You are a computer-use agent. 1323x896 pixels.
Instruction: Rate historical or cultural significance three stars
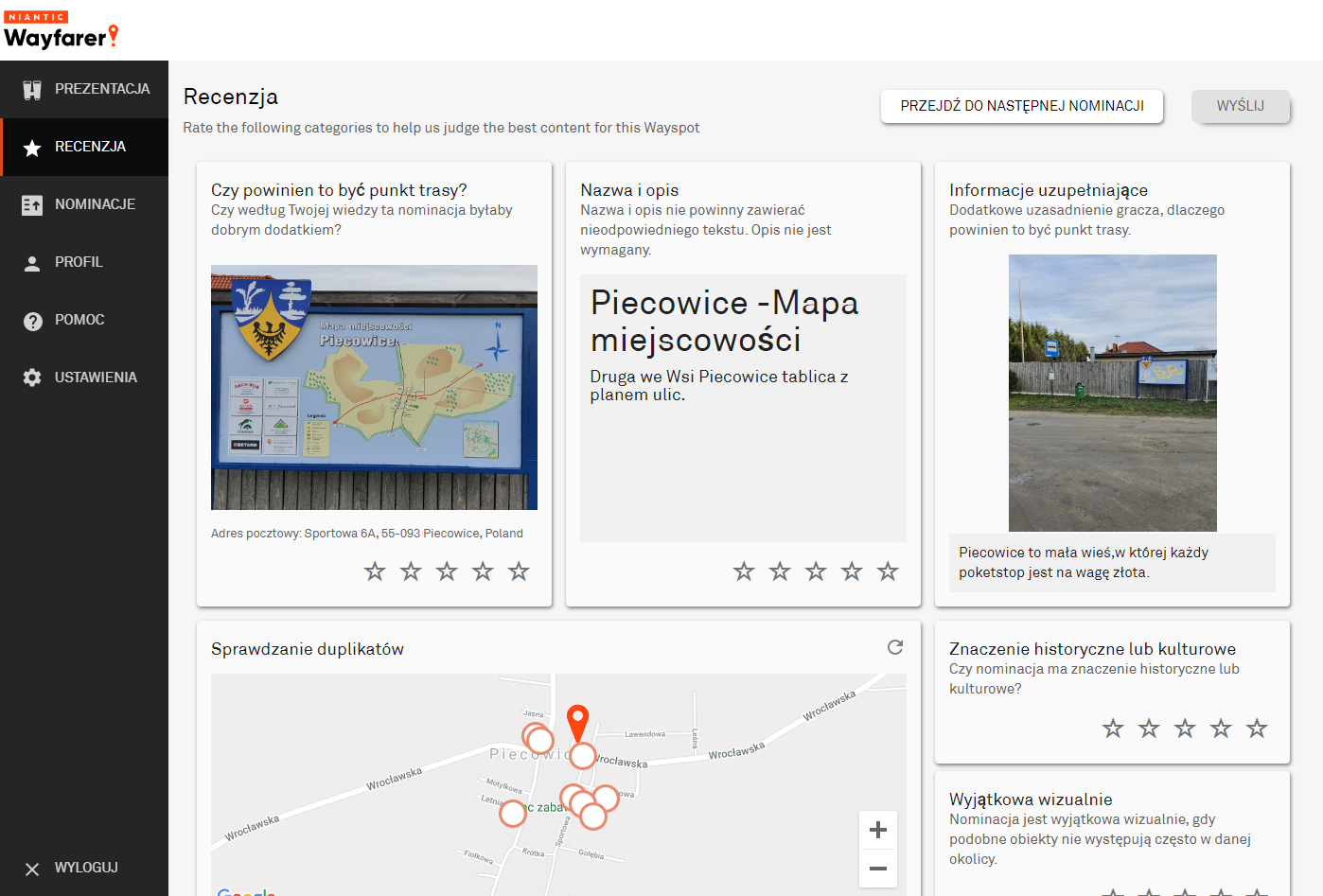pyautogui.click(x=1185, y=729)
